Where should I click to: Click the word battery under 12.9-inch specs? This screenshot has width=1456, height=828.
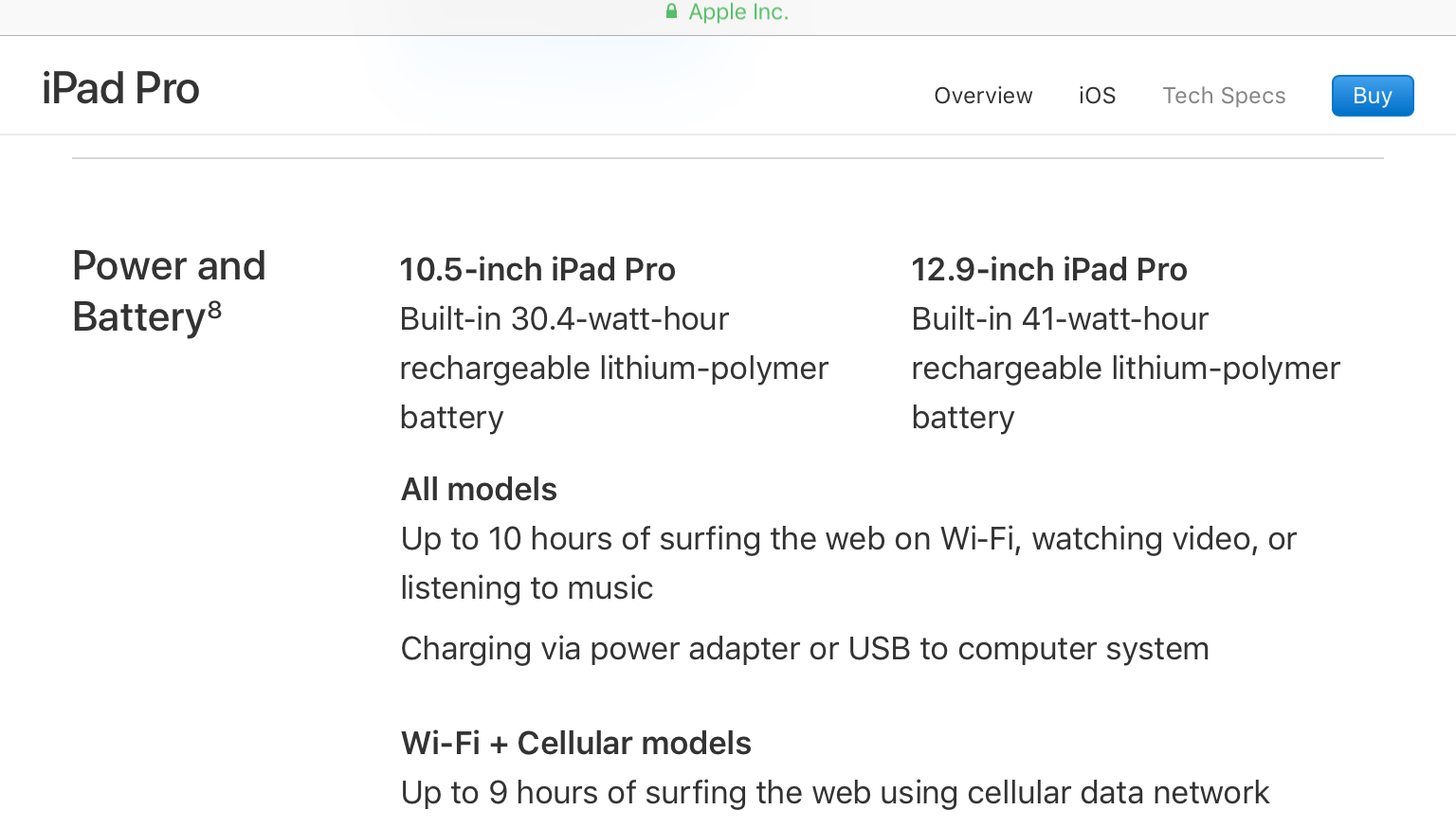tap(963, 418)
